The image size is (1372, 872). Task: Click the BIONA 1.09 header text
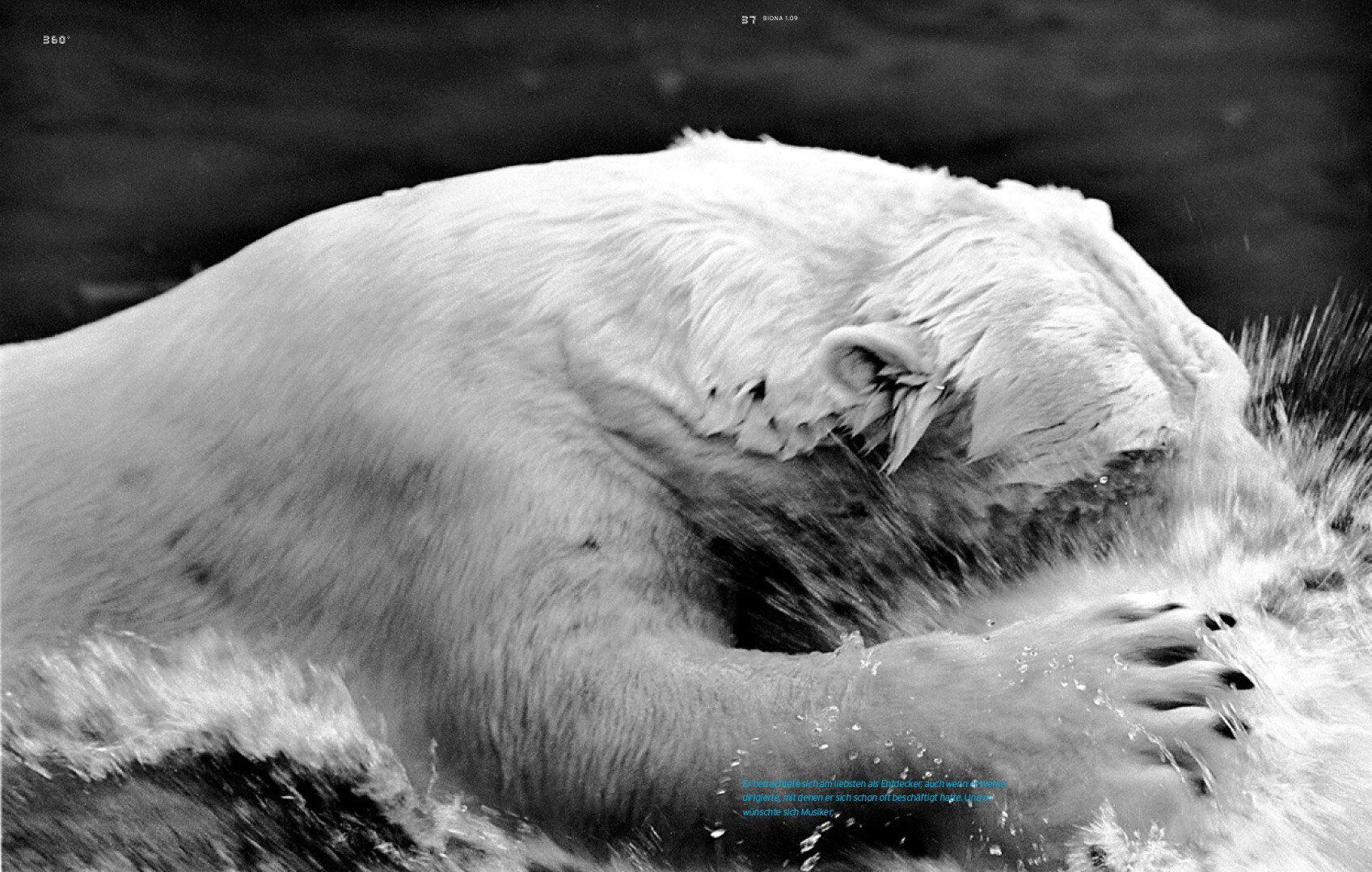(x=780, y=18)
